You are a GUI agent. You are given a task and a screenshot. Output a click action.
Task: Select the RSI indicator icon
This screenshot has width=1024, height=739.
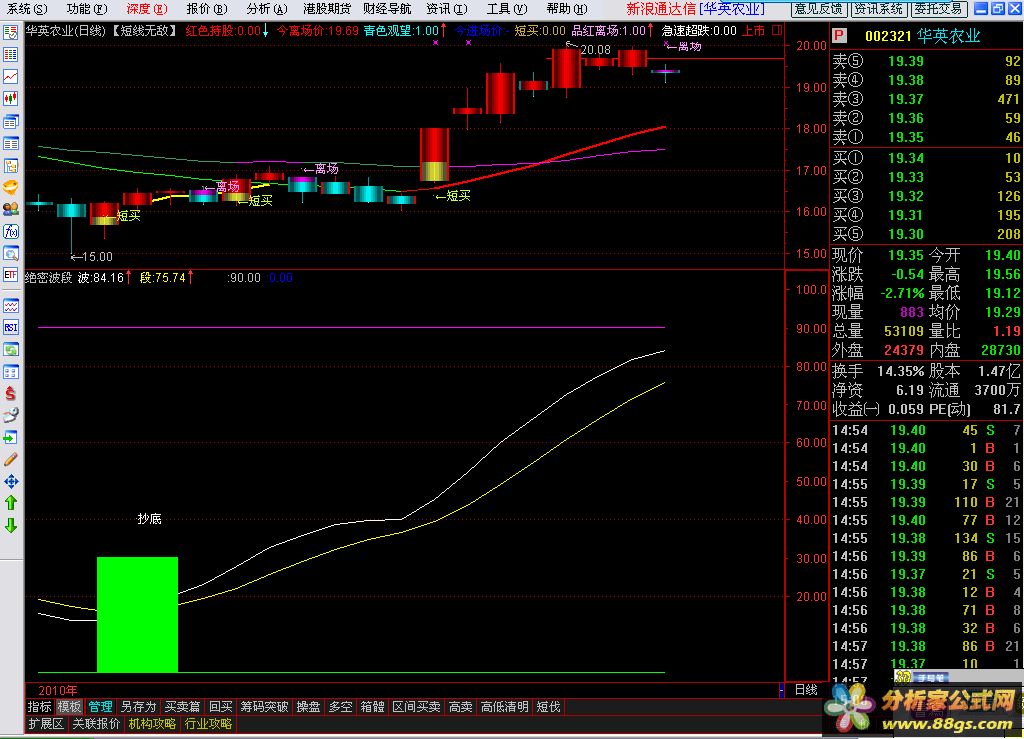coord(10,327)
